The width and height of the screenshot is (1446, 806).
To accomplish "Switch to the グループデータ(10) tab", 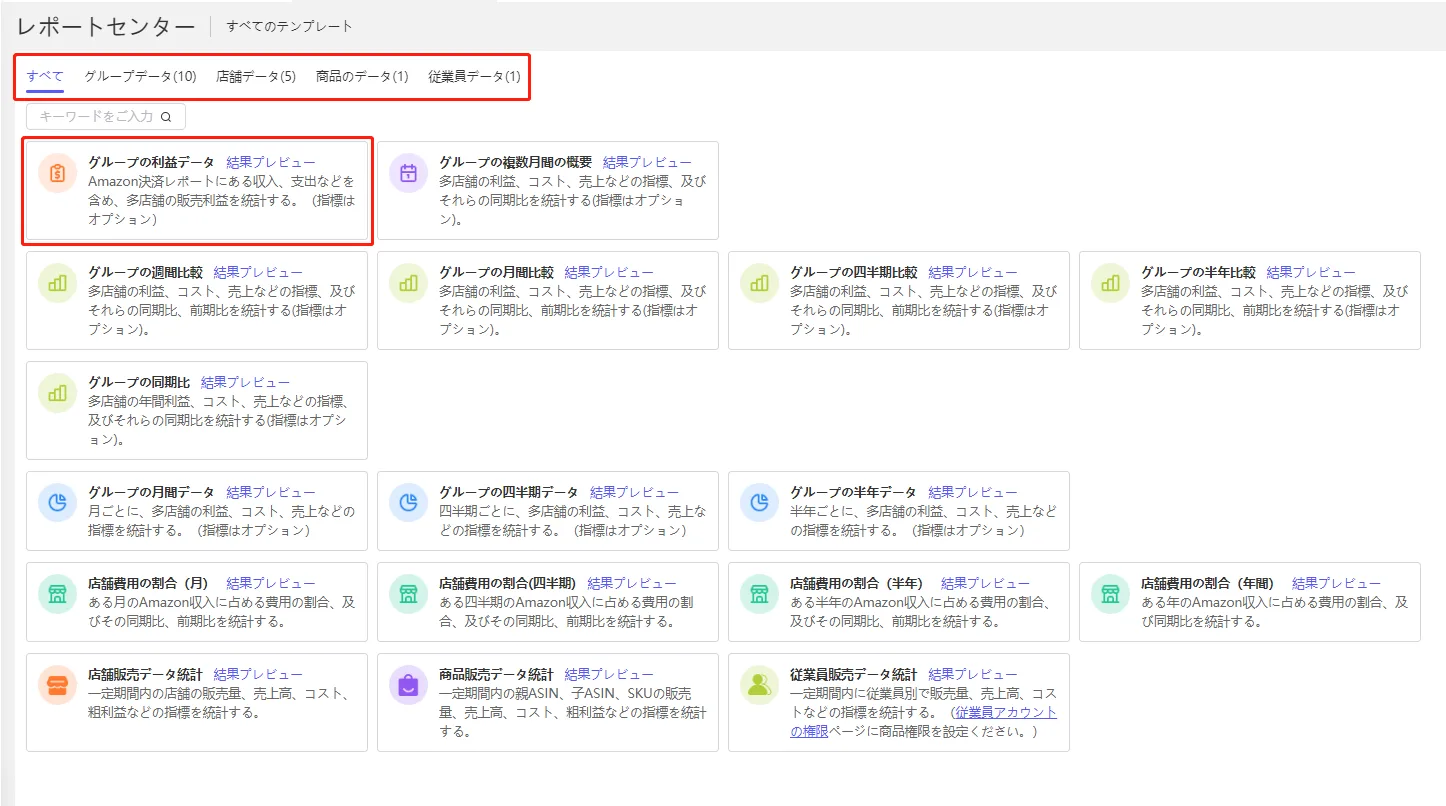I will coord(140,77).
